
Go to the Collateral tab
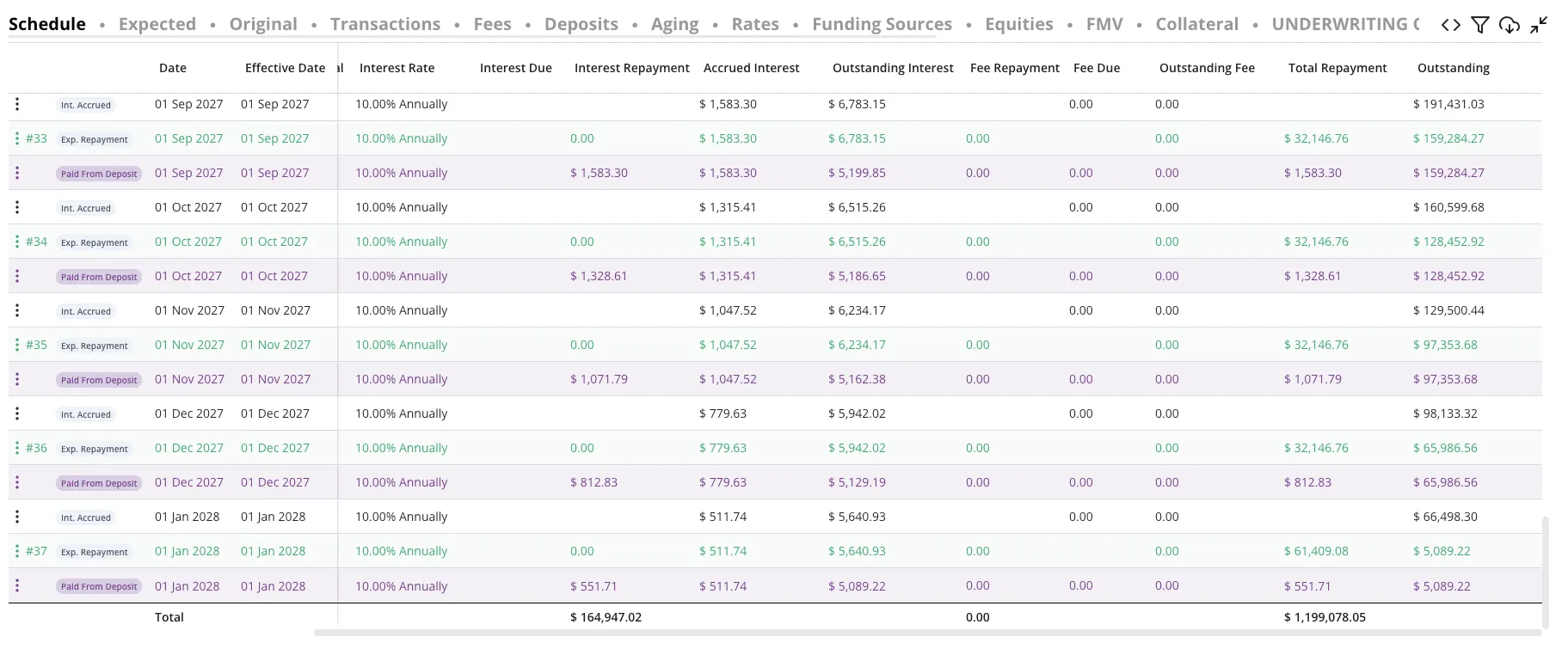[1196, 24]
